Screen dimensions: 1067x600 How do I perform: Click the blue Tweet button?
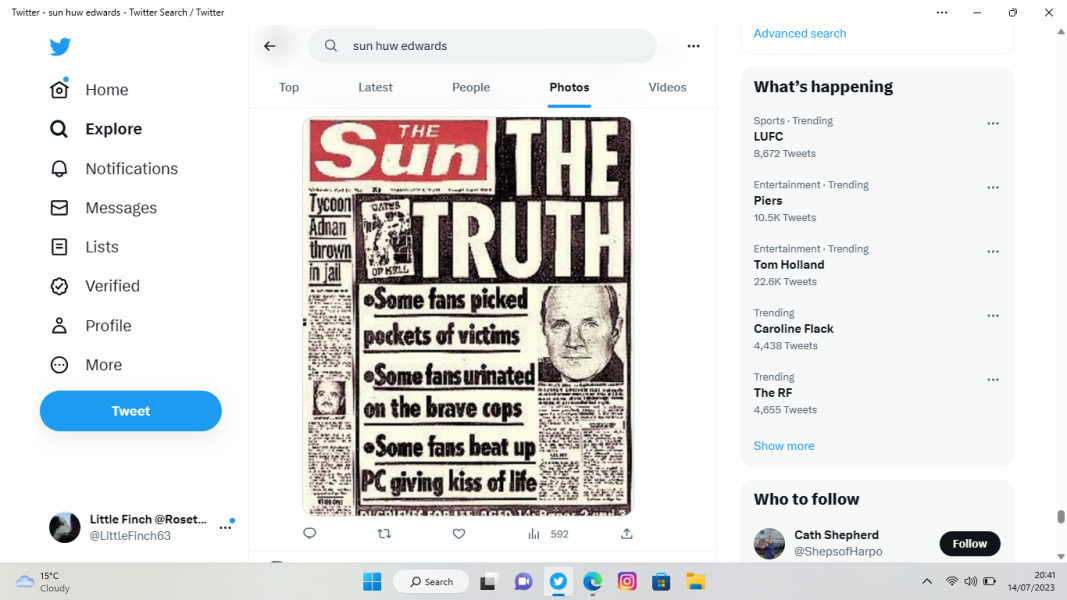coord(131,411)
